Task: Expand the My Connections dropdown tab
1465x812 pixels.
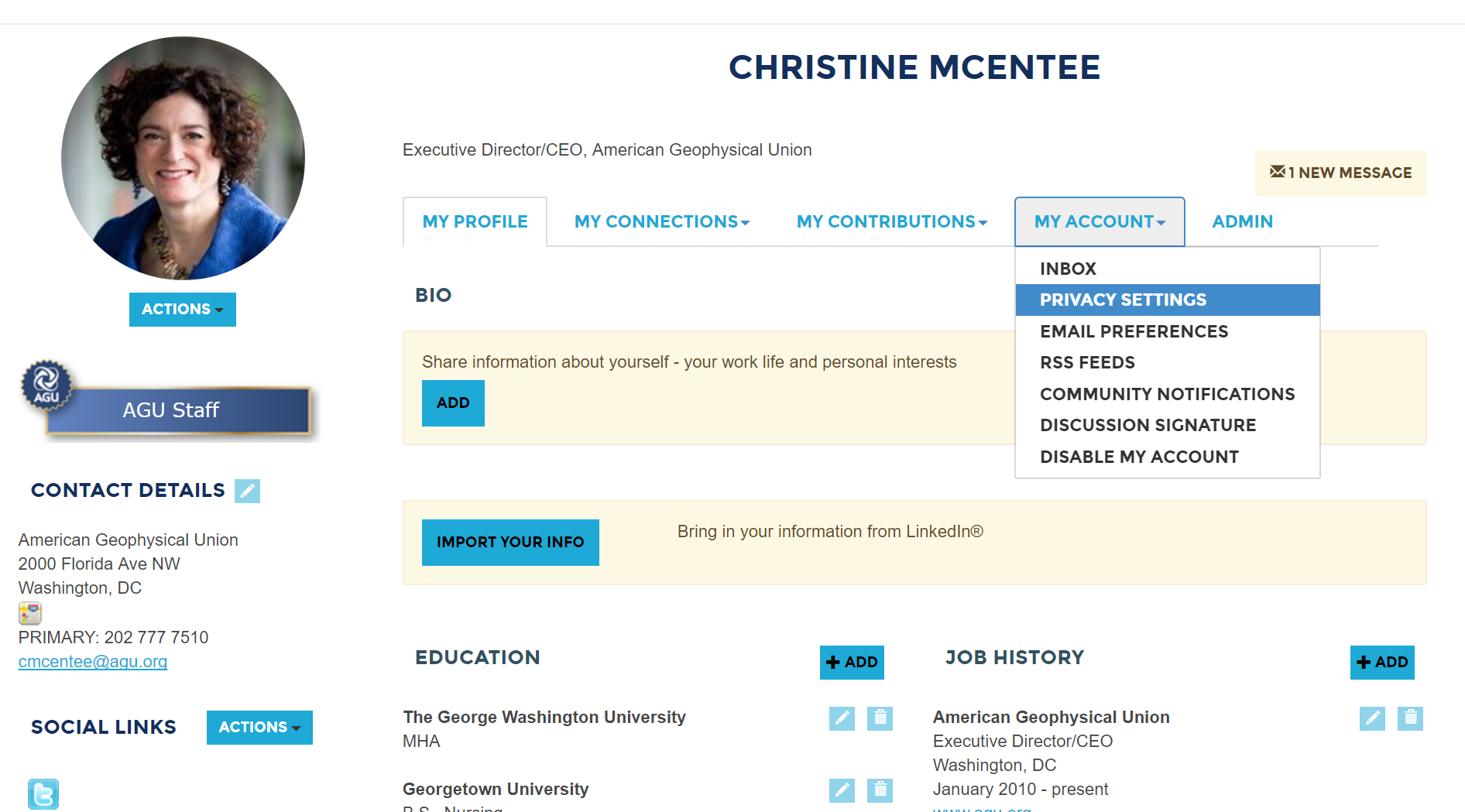Action: (662, 222)
